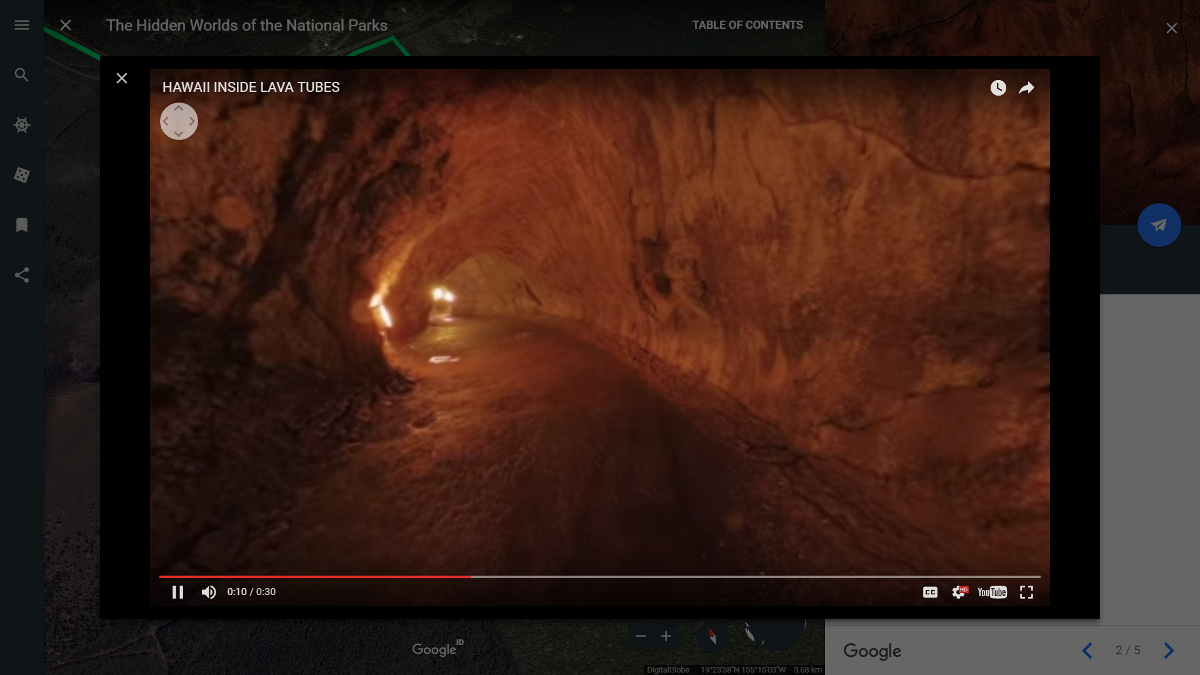Open video quality settings gear

coord(959,592)
